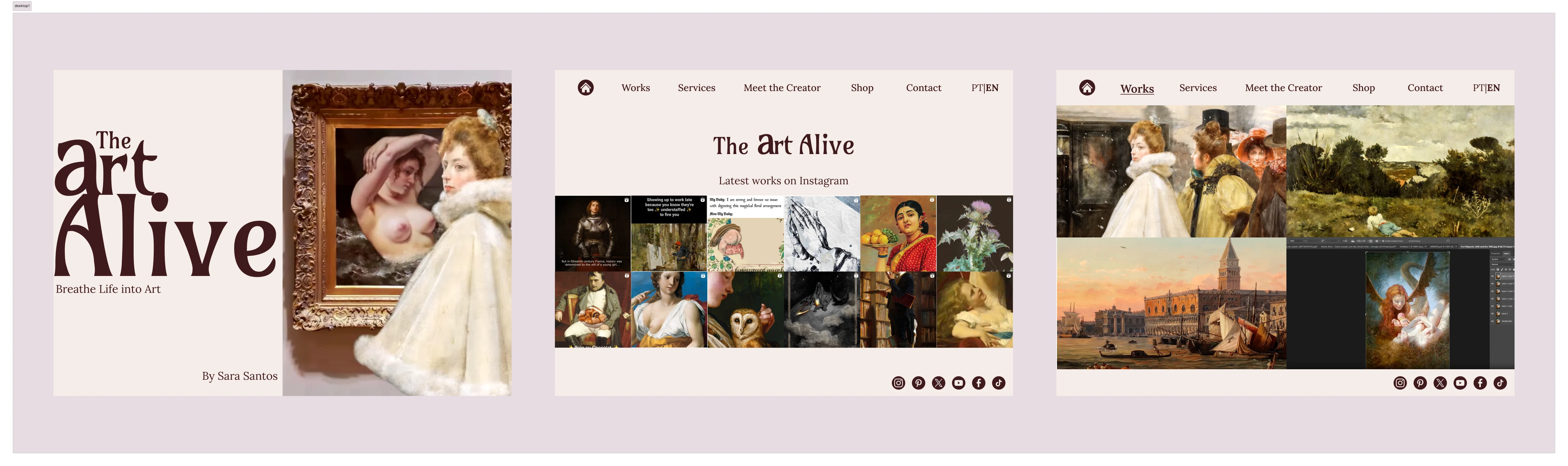This screenshot has height=466, width=1568.
Task: Open the Instagram icon in the middle page footer
Action: pyautogui.click(x=899, y=383)
